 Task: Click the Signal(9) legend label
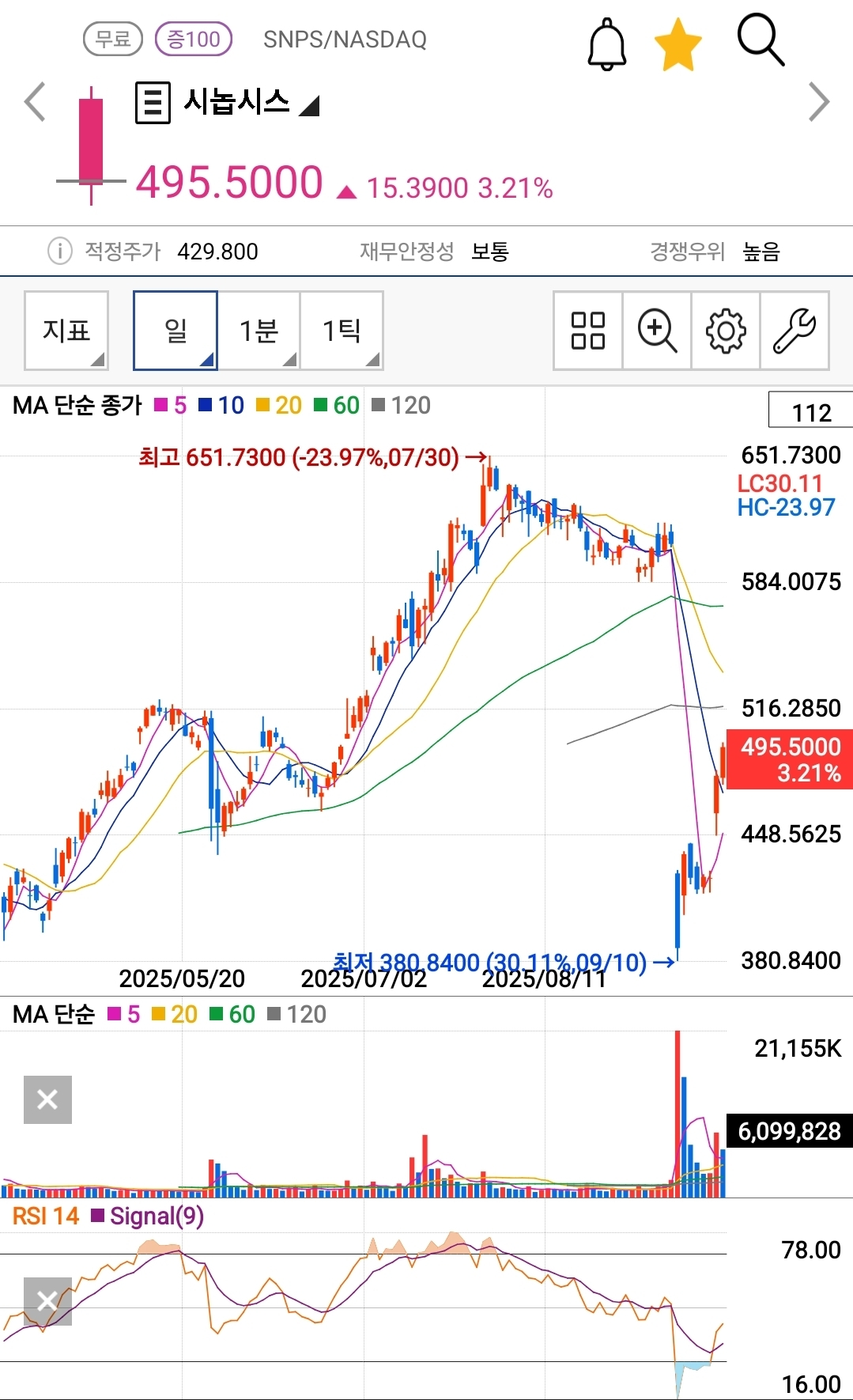point(148,1216)
